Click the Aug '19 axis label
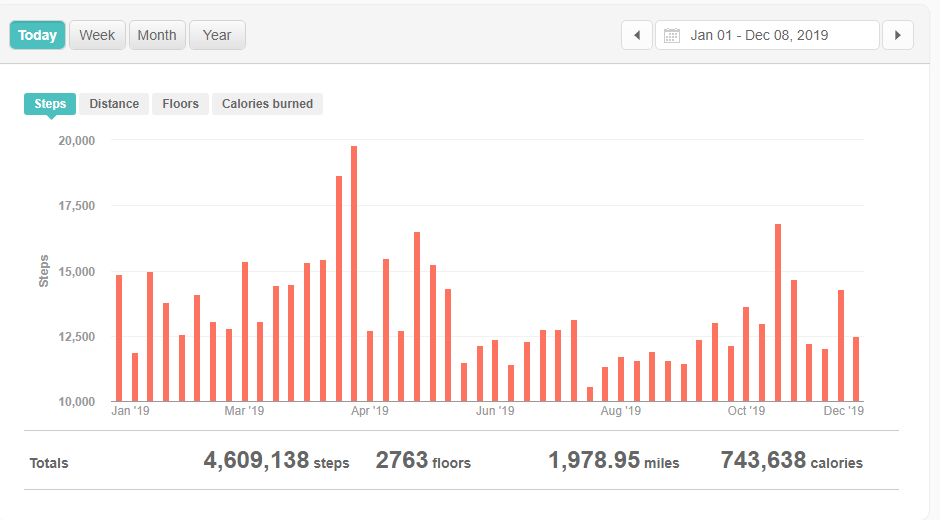 click(x=620, y=411)
